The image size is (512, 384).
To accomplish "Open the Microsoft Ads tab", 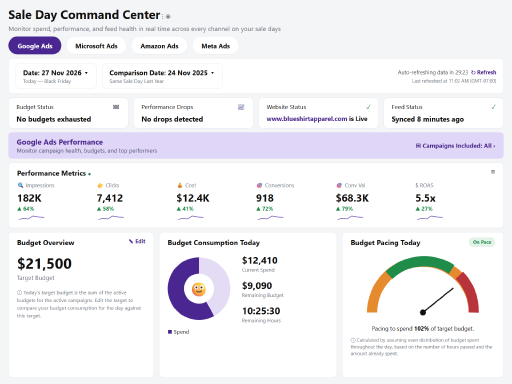I will coord(96,46).
